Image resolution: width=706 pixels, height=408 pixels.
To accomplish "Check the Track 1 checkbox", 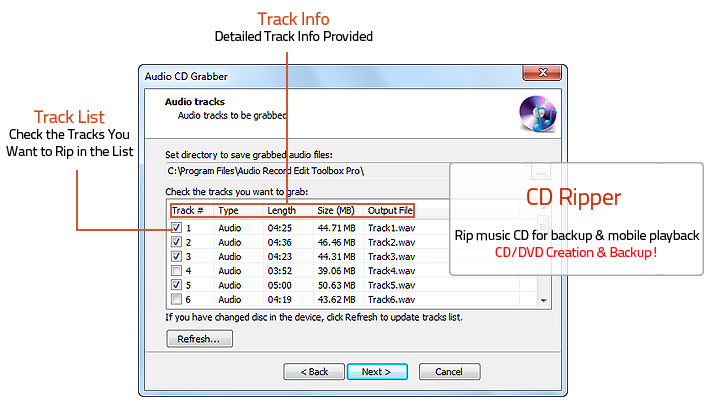I will (x=176, y=227).
